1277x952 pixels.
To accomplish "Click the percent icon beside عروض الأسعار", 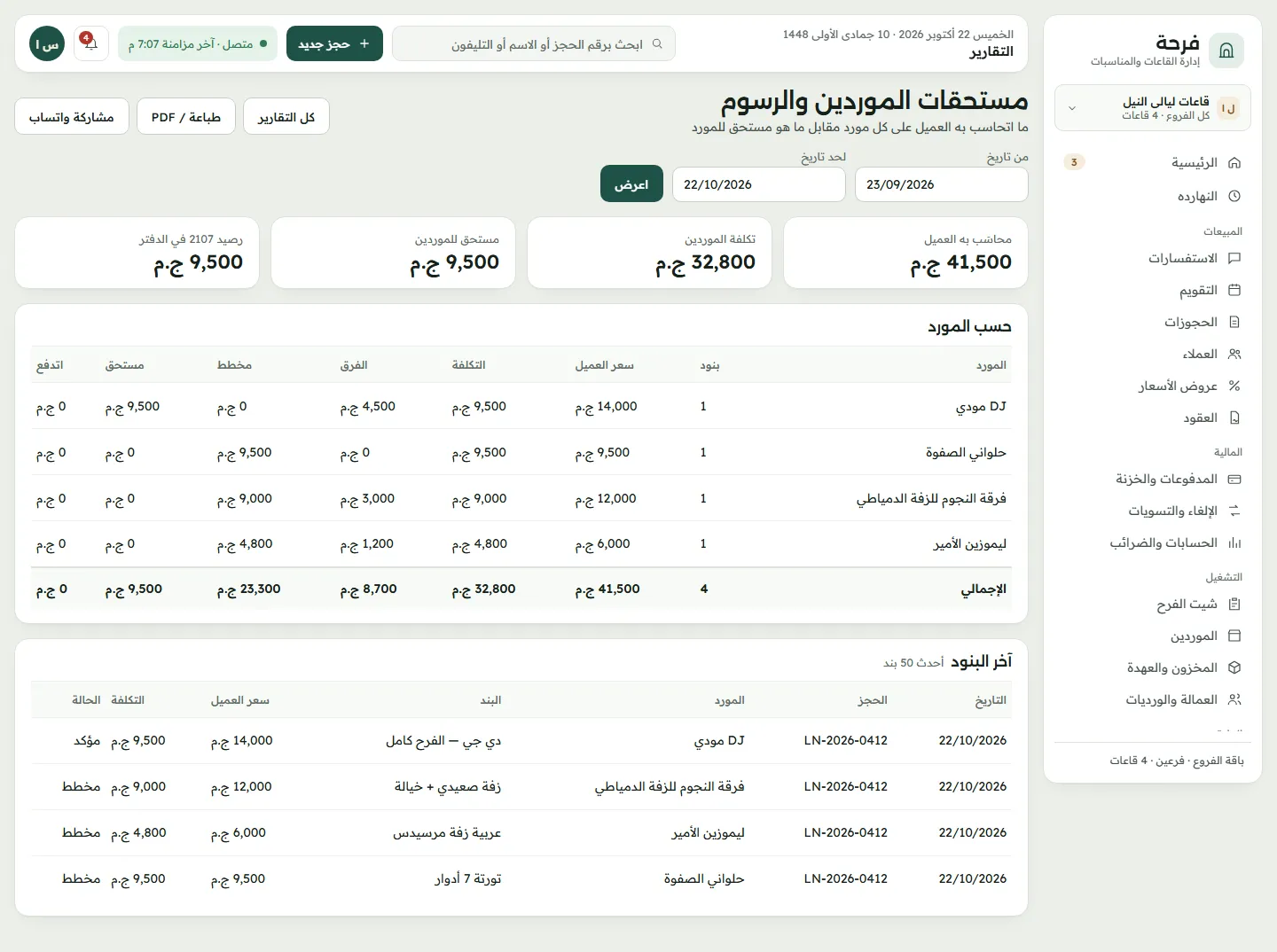I will [x=1234, y=386].
